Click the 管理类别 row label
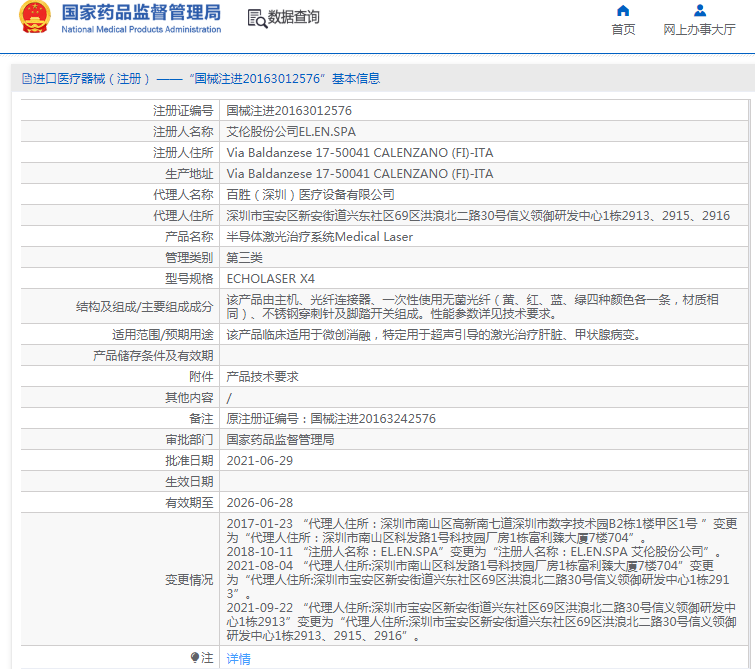The image size is (755, 669). 189,258
